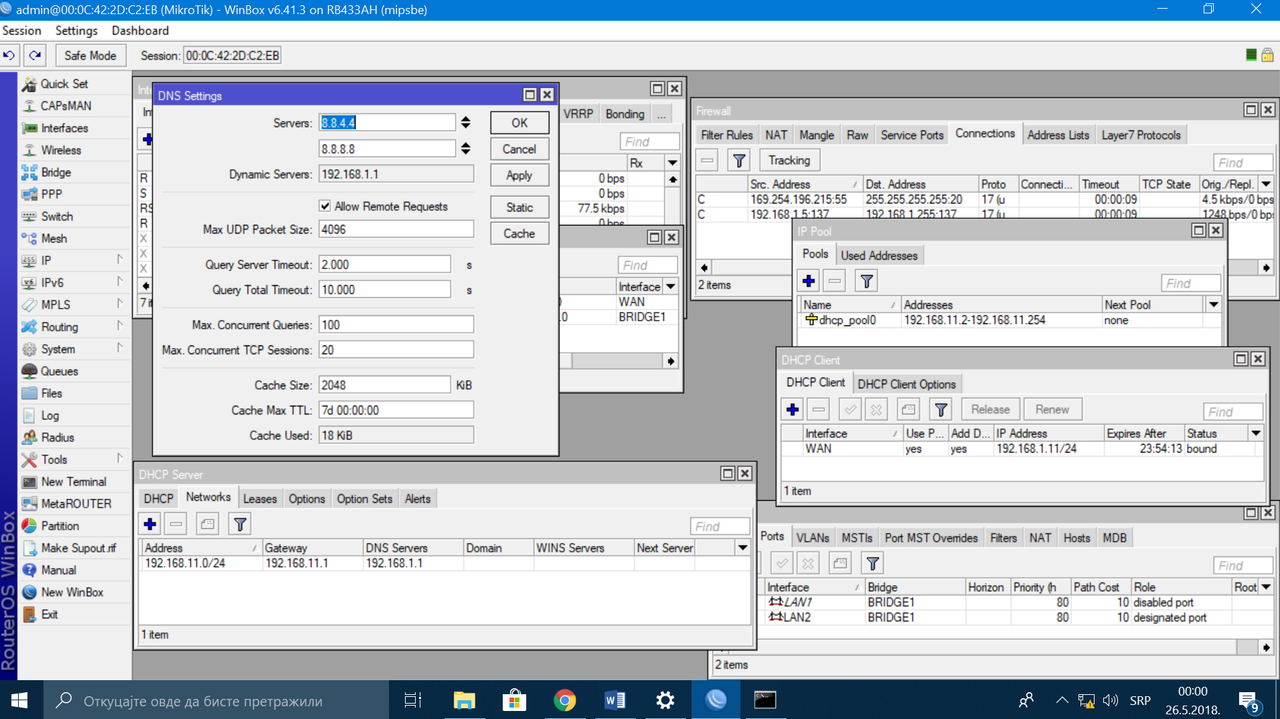This screenshot has height=719, width=1280.
Task: Switch to Used Addresses tab in IP Pool
Action: tap(879, 255)
